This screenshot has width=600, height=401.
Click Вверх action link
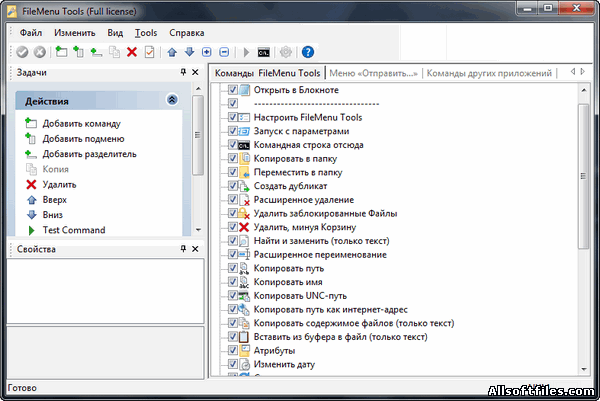click(x=55, y=200)
